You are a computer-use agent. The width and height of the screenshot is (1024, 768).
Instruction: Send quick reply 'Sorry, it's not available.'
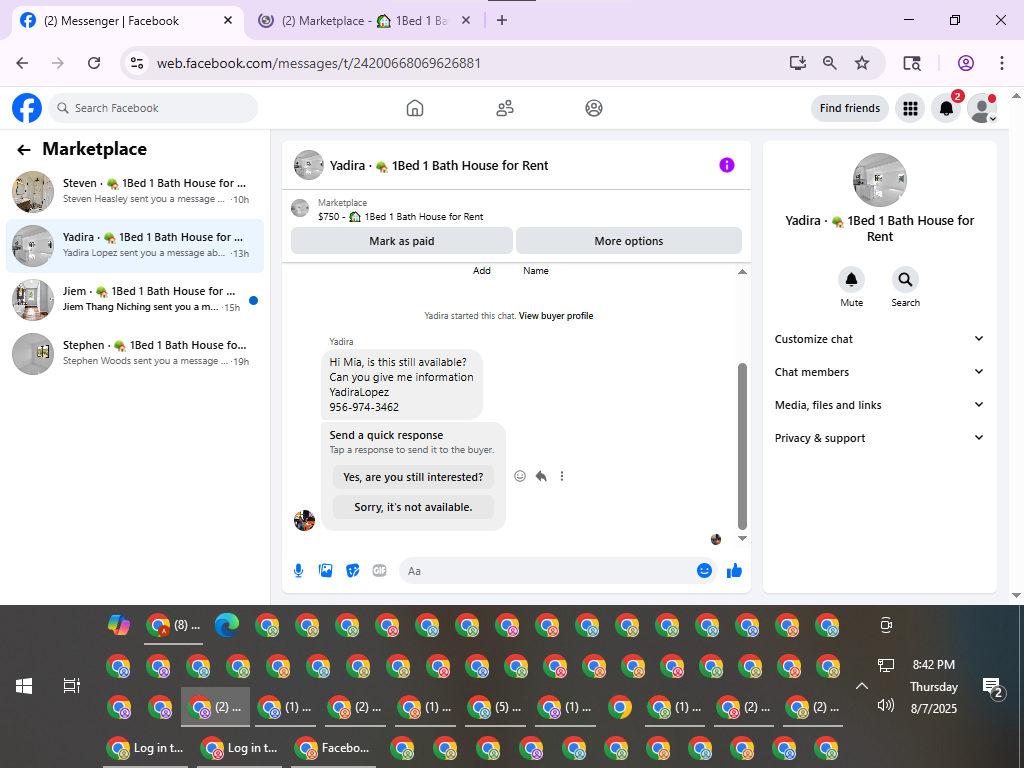click(413, 507)
